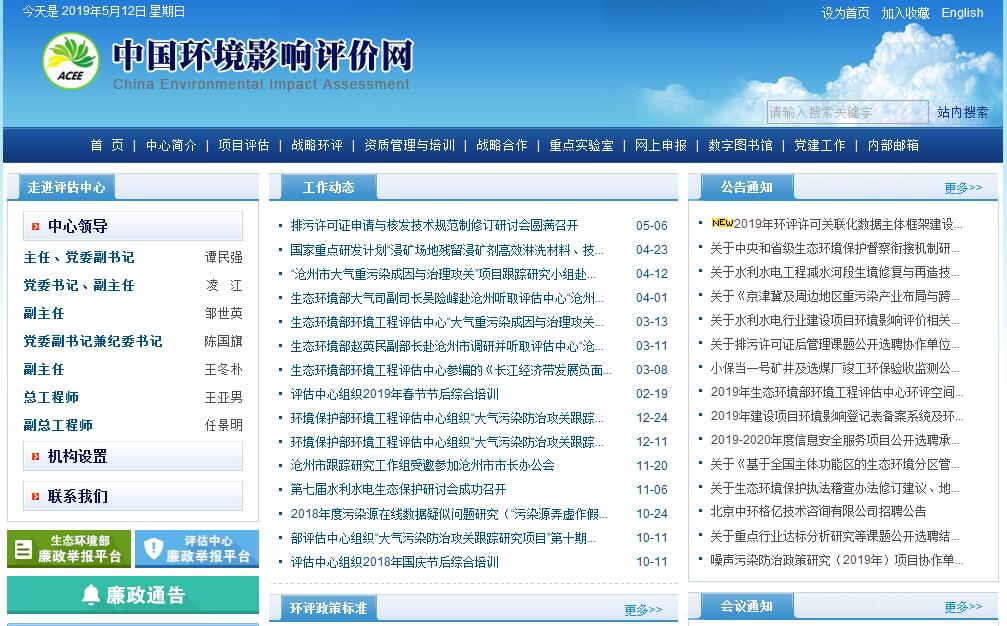Focus the 请输入搜索关键字 search field

(x=847, y=112)
